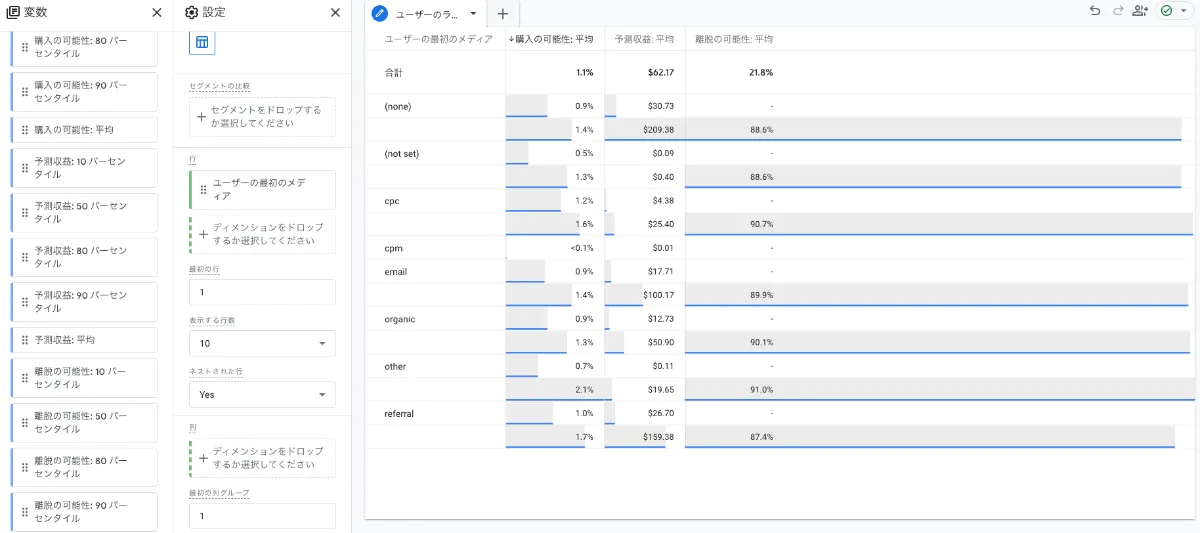This screenshot has width=1200, height=533.
Task: Open the tab name dropdown arrow
Action: point(473,15)
